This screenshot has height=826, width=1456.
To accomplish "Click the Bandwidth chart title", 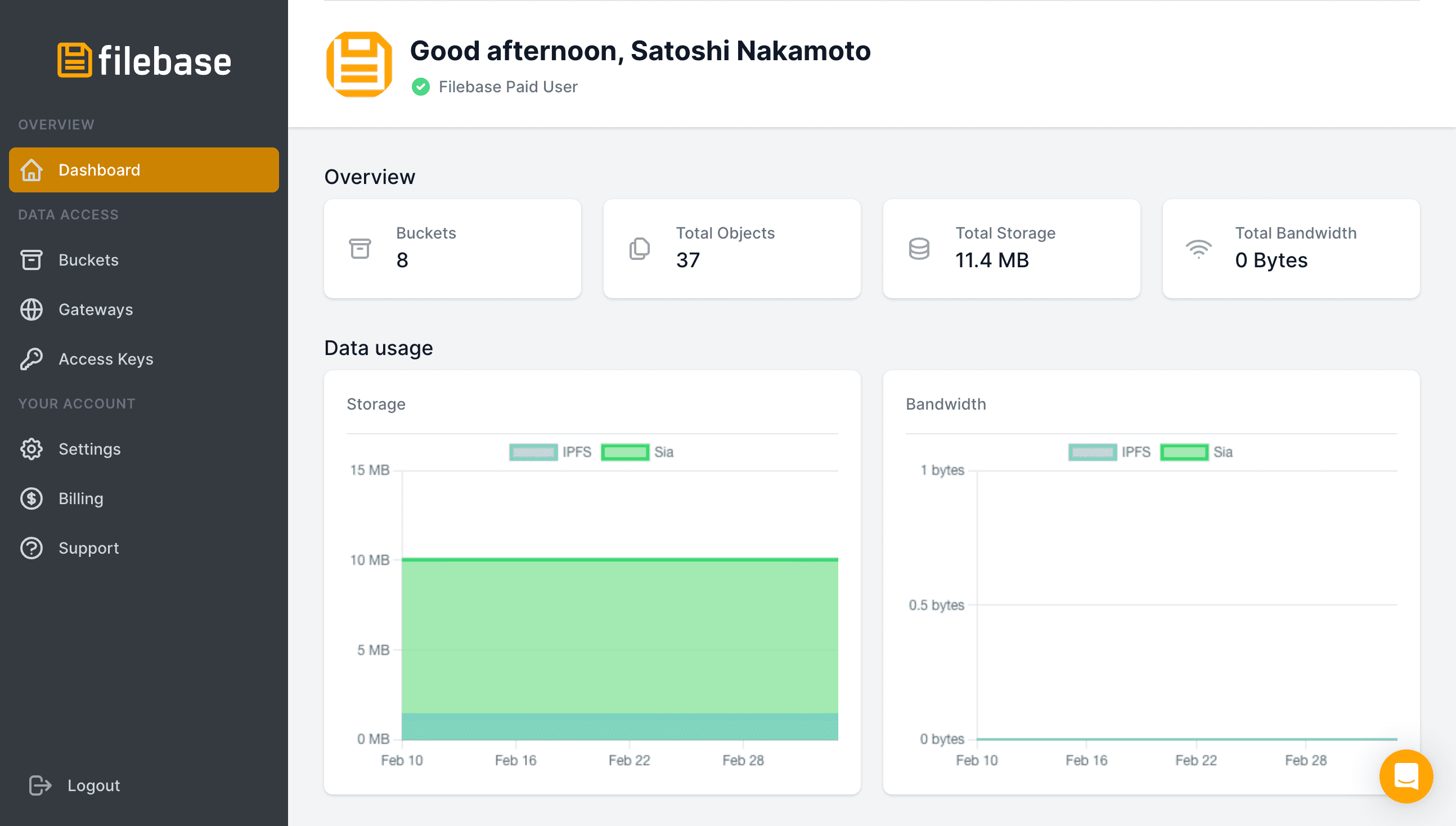I will (946, 404).
